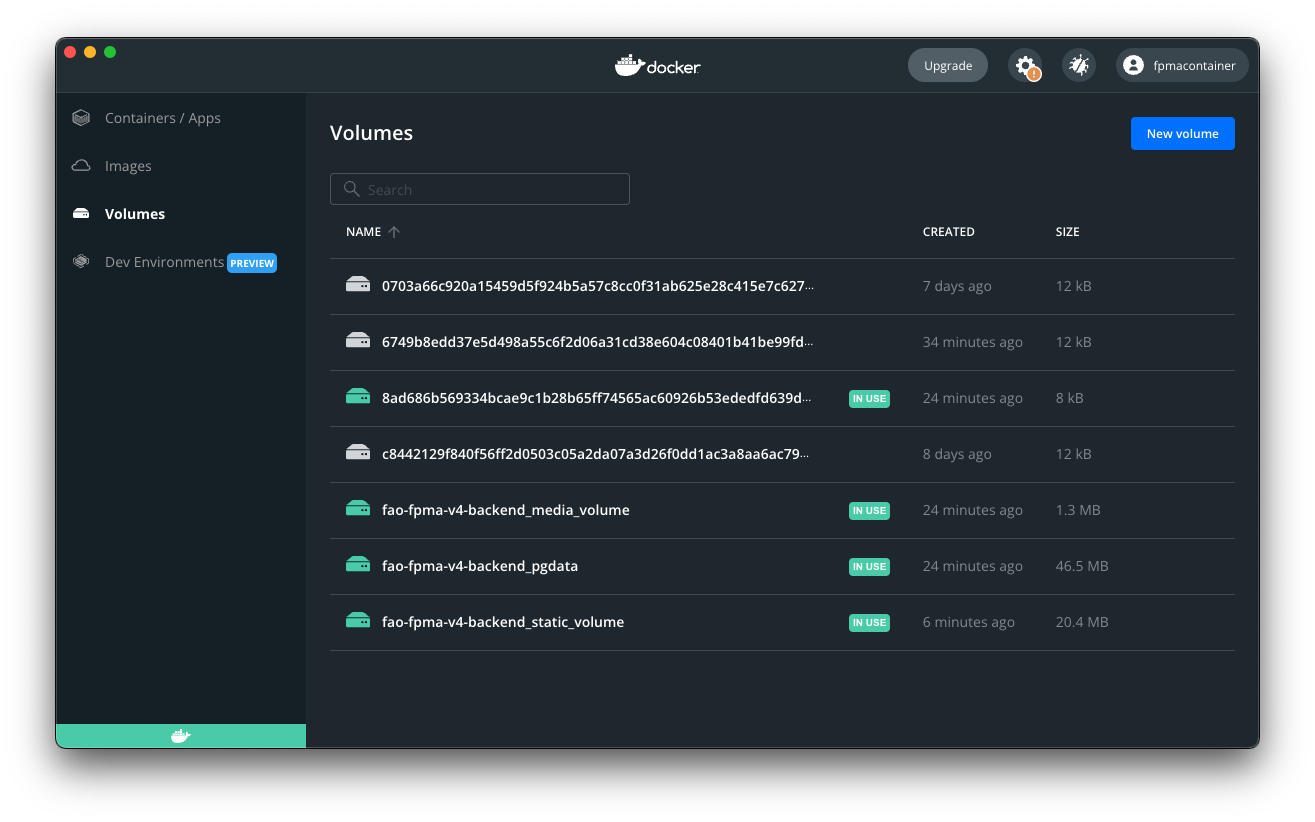1315x822 pixels.
Task: Click the '1.3 MB' size cell
Action: (1078, 510)
